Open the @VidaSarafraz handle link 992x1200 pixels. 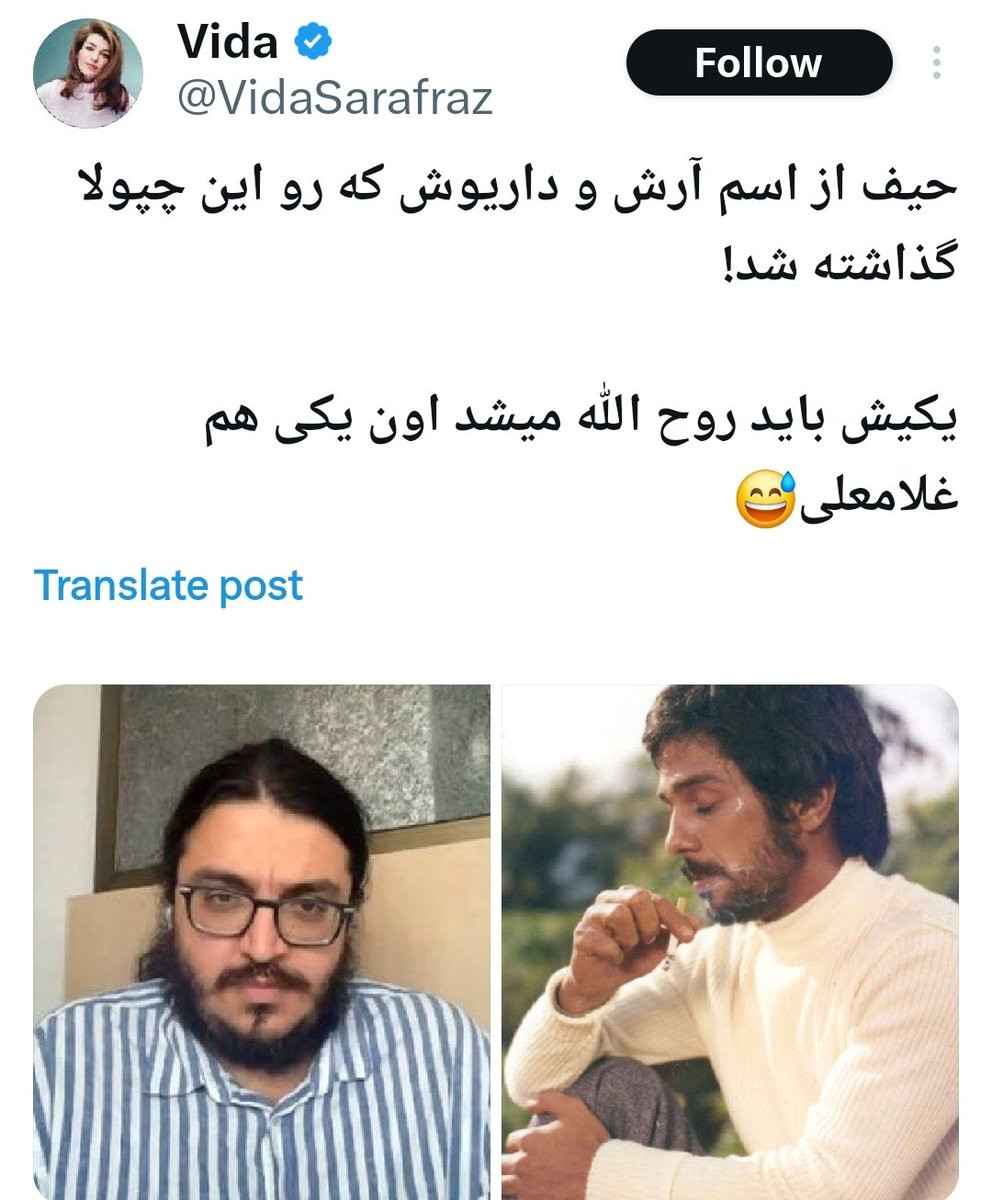click(335, 98)
